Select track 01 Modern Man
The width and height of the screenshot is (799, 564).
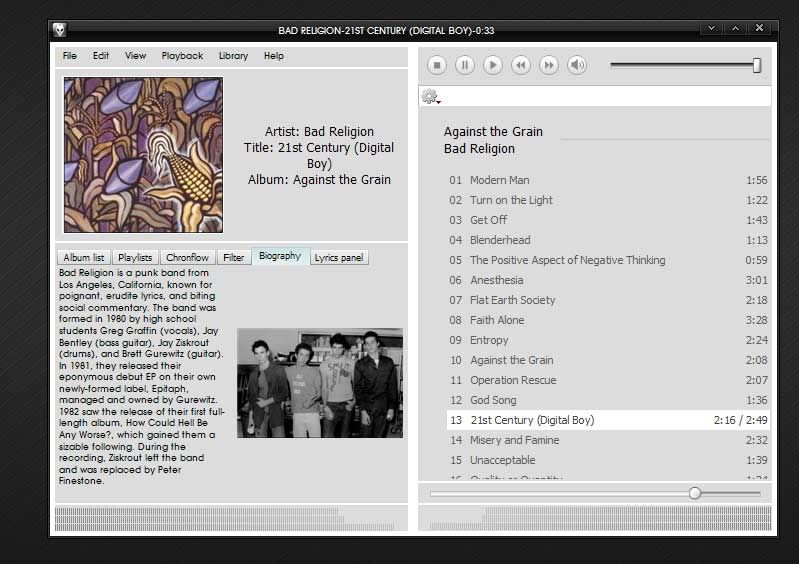(608, 180)
